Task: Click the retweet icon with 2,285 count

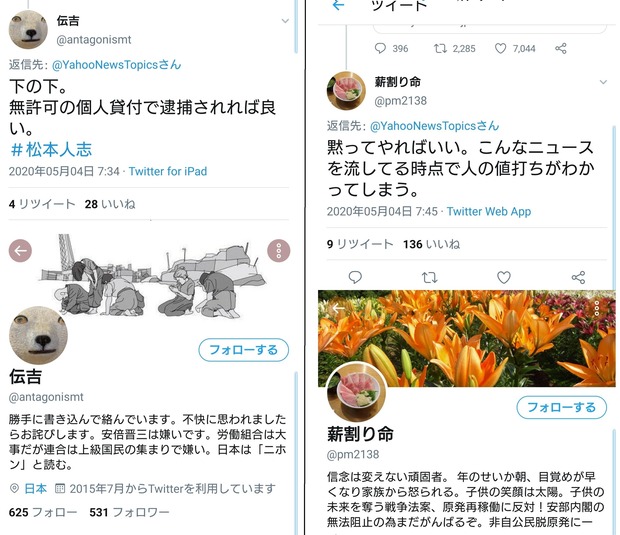Action: 440,48
